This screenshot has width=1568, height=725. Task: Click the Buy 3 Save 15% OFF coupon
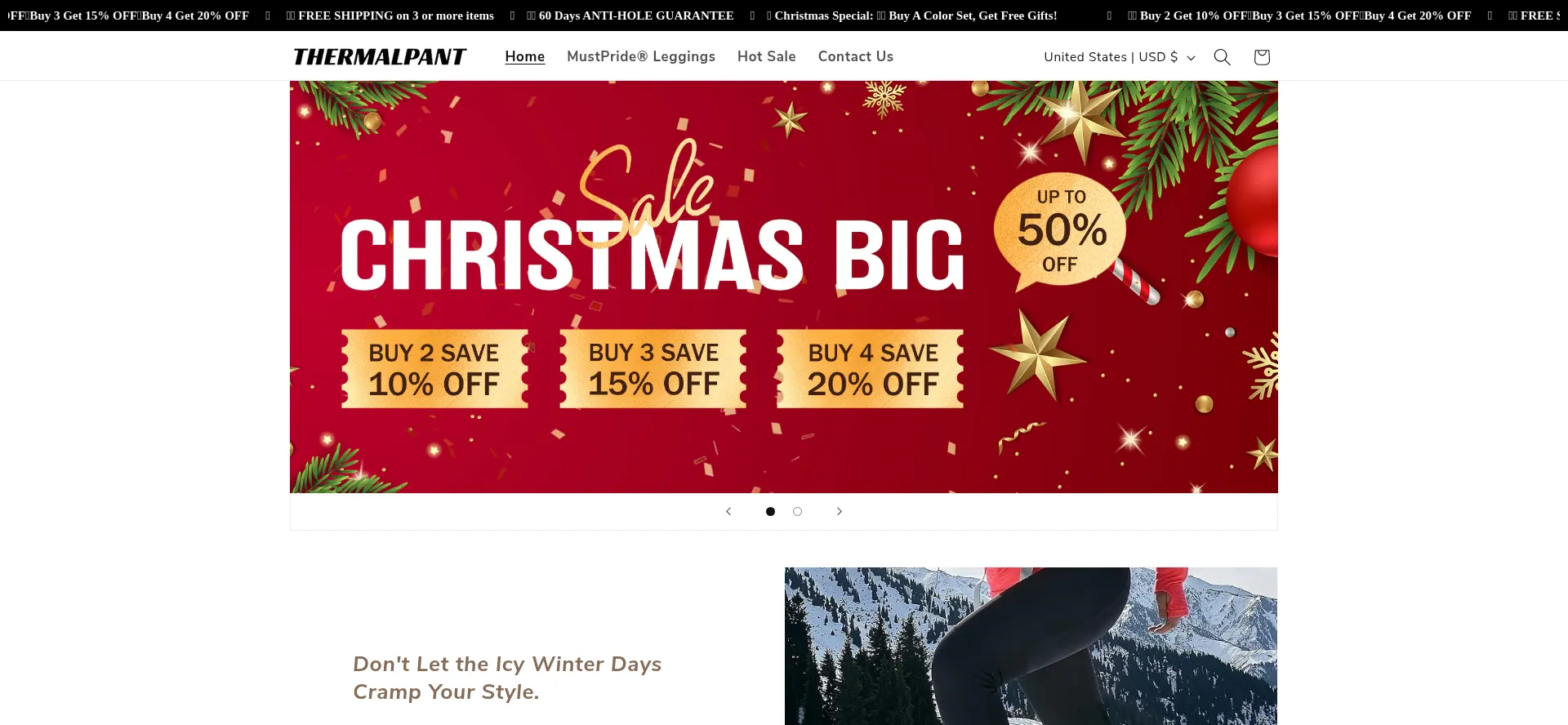(653, 368)
